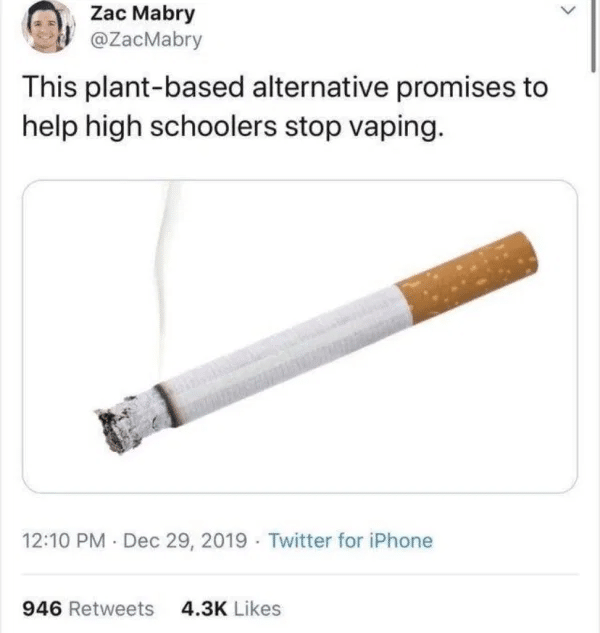Open Zac Mabry's profile picture

[48, 27]
